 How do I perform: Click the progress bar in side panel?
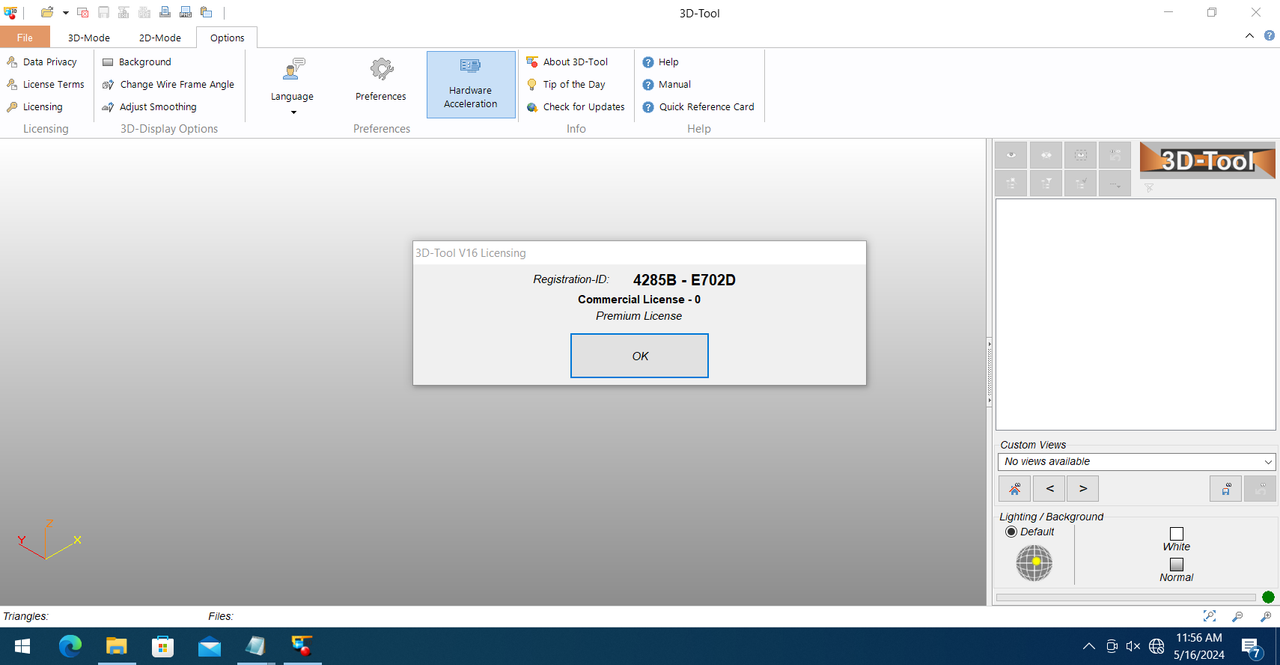[x=1125, y=597]
